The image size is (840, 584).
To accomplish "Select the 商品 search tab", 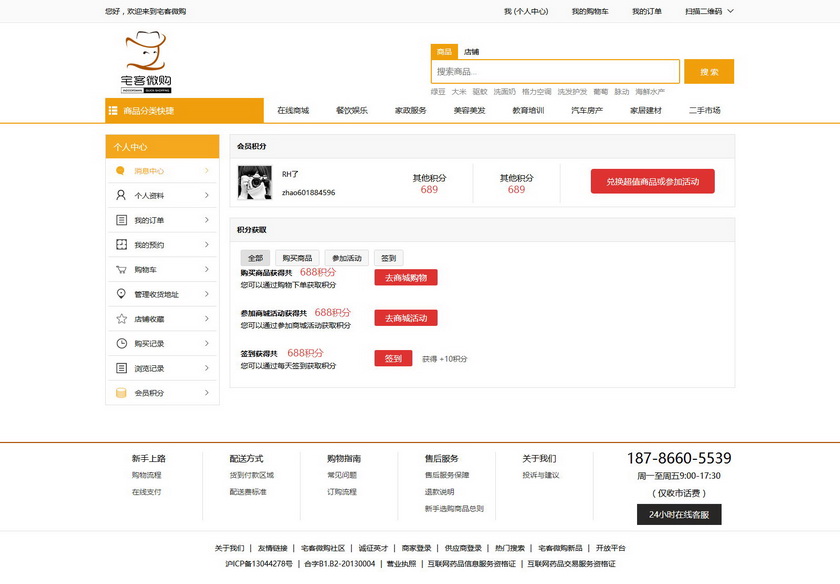I will [444, 51].
